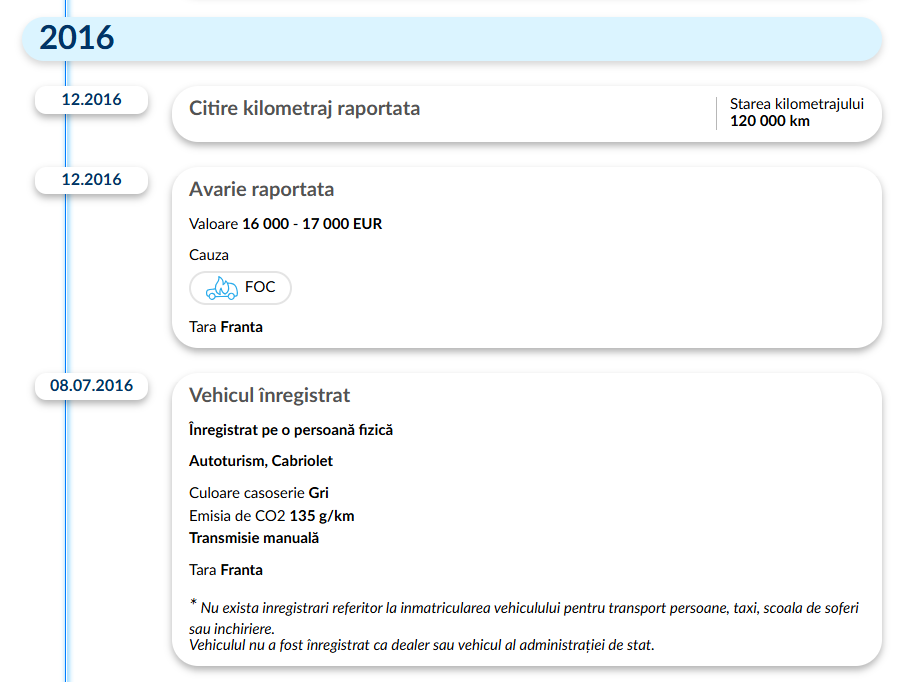Select the Autoturism, Cabriolet line
Screen dimensions: 918x682
[260, 461]
